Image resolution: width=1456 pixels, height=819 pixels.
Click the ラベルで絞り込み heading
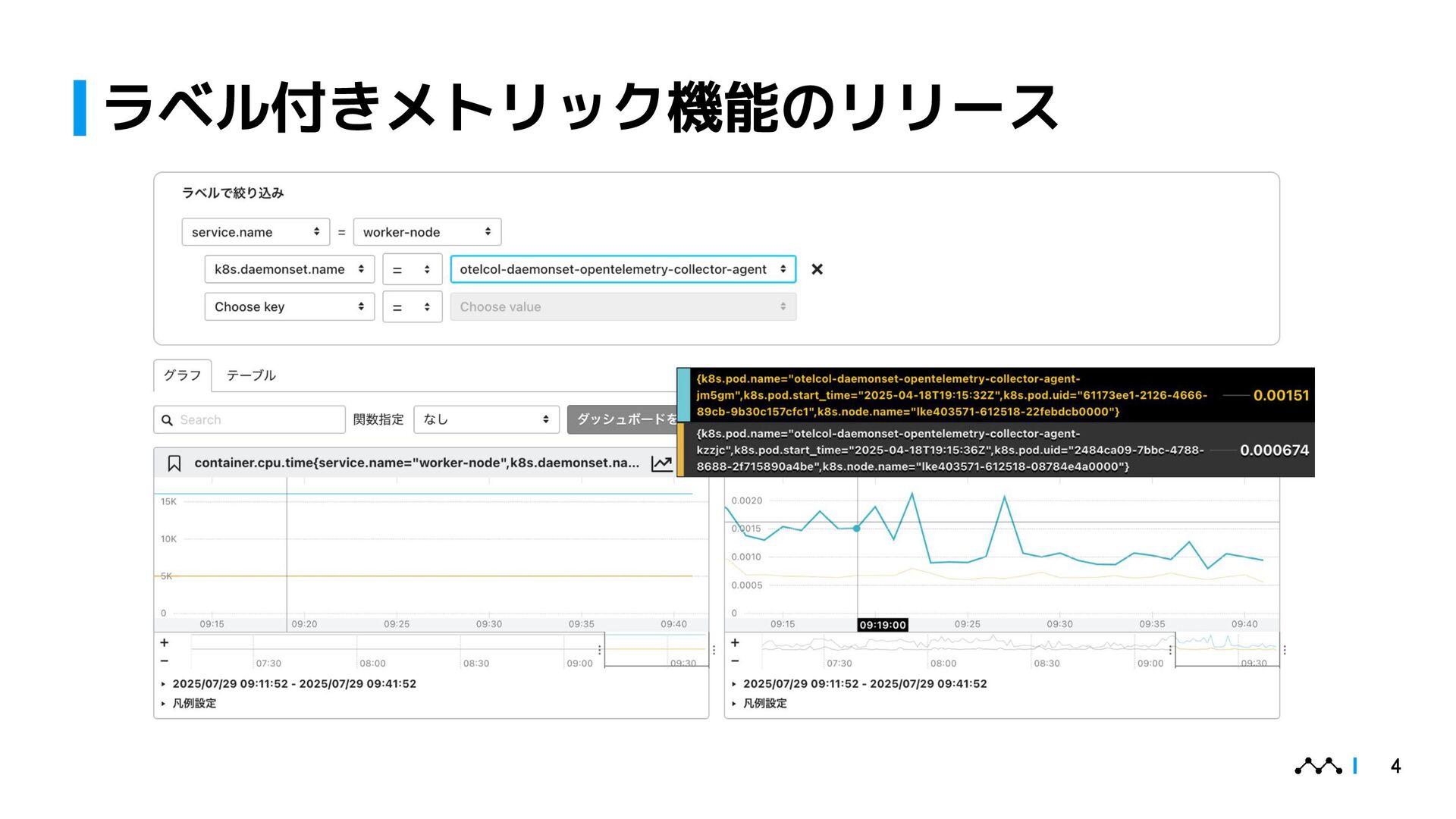click(233, 193)
